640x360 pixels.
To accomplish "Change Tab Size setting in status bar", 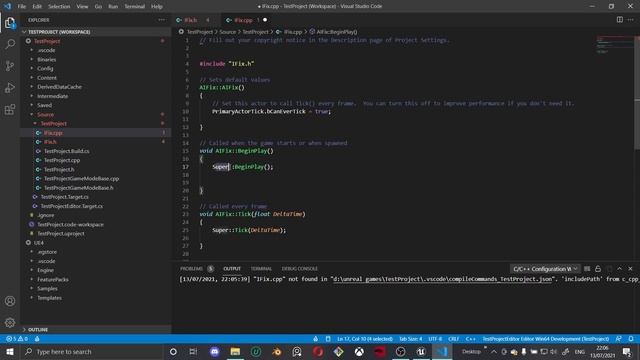I will coord(411,339).
